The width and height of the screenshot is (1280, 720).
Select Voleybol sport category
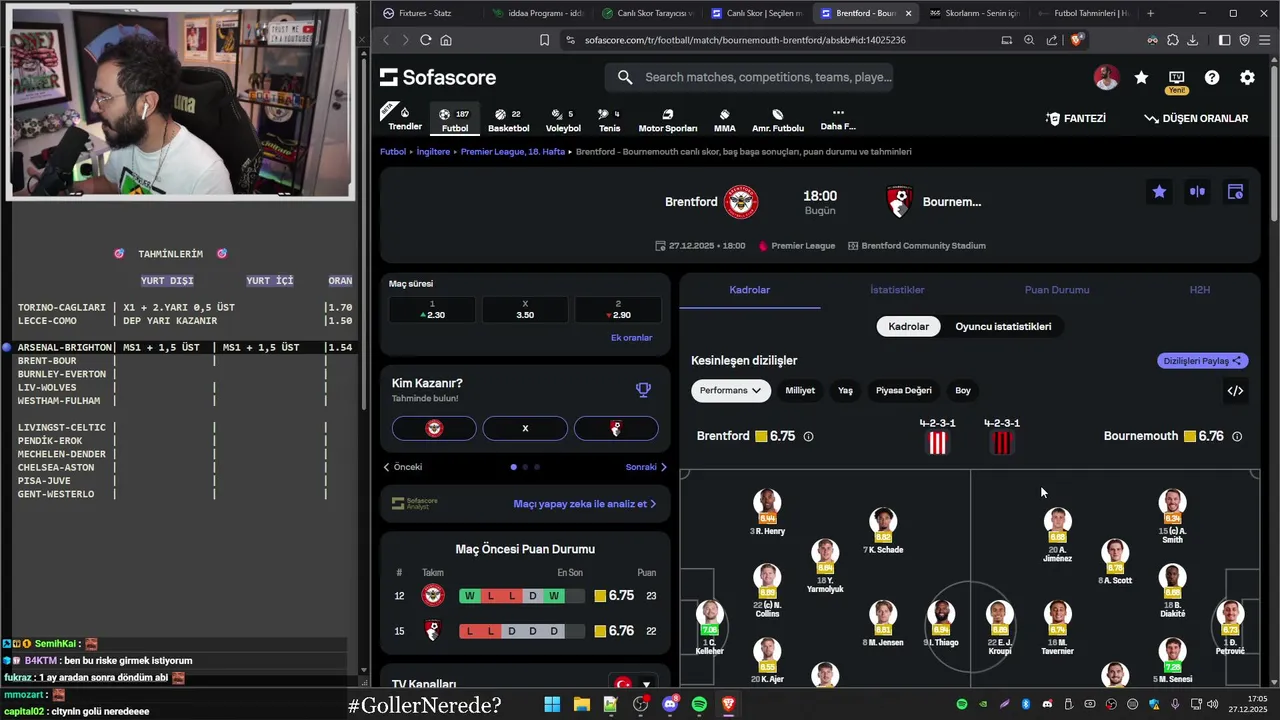point(563,119)
